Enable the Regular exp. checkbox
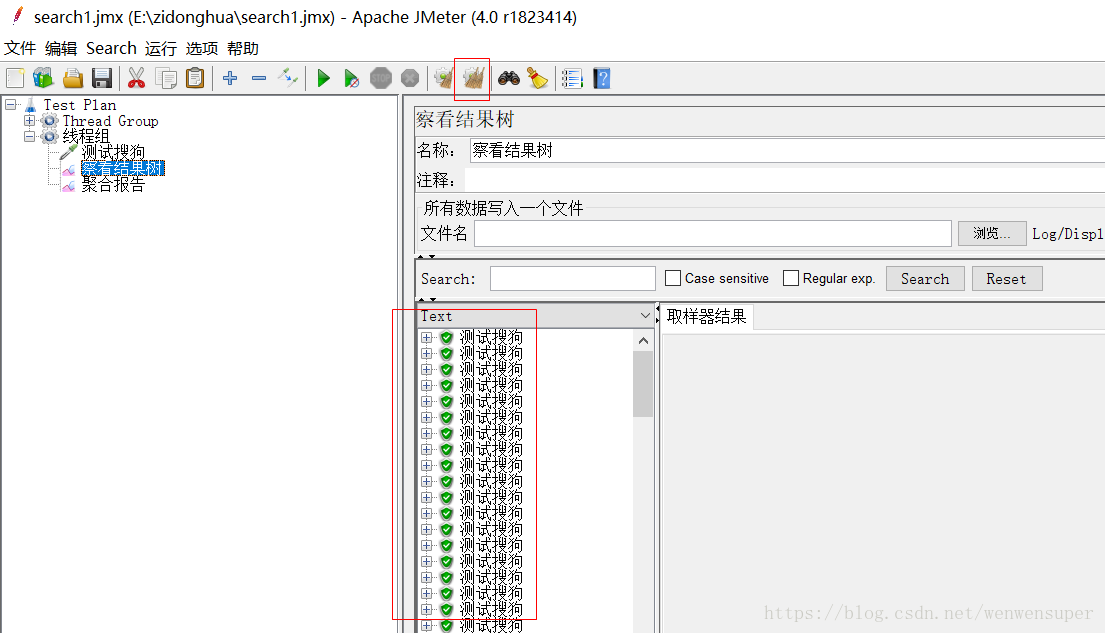 click(x=791, y=278)
